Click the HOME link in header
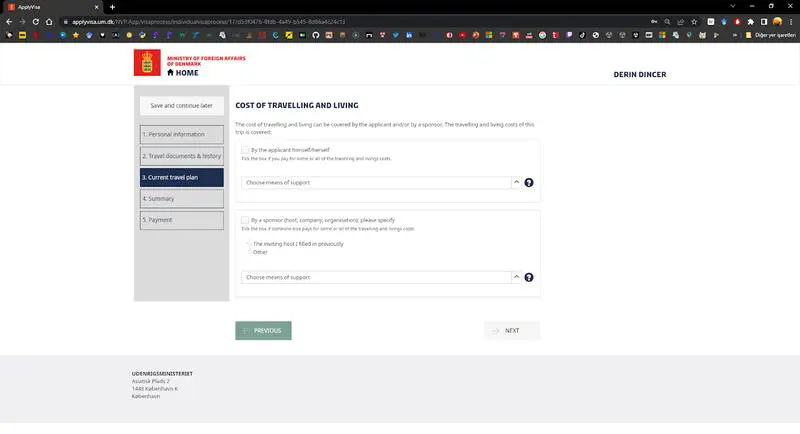The width and height of the screenshot is (800, 434). (183, 72)
